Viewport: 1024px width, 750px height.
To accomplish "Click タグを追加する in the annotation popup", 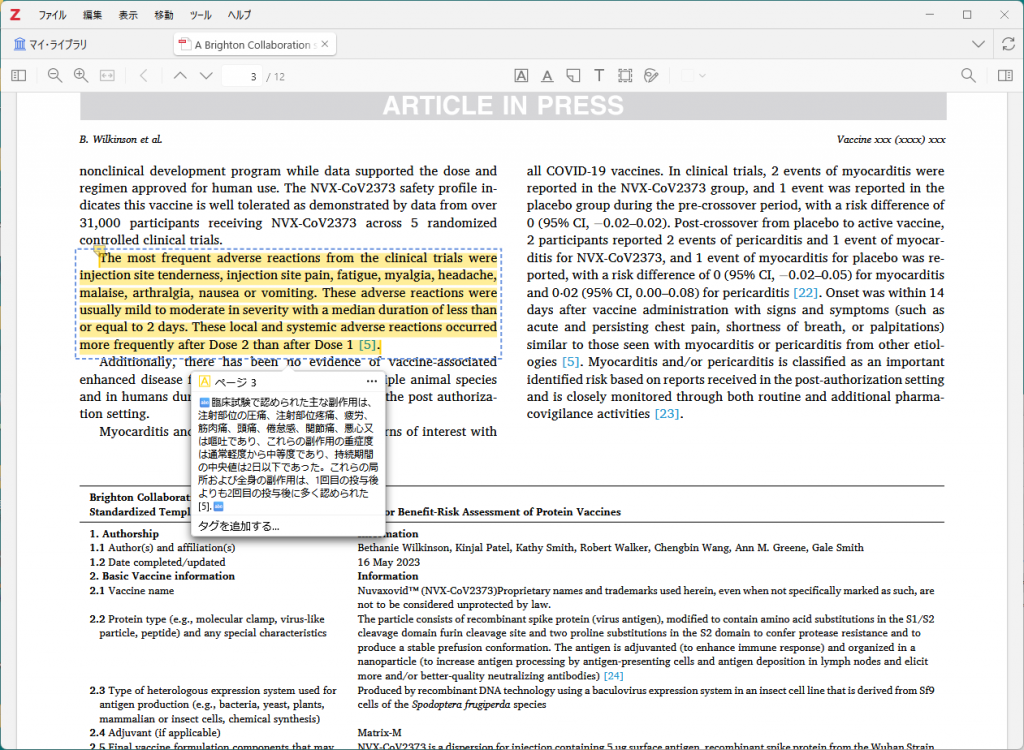I will click(x=238, y=526).
